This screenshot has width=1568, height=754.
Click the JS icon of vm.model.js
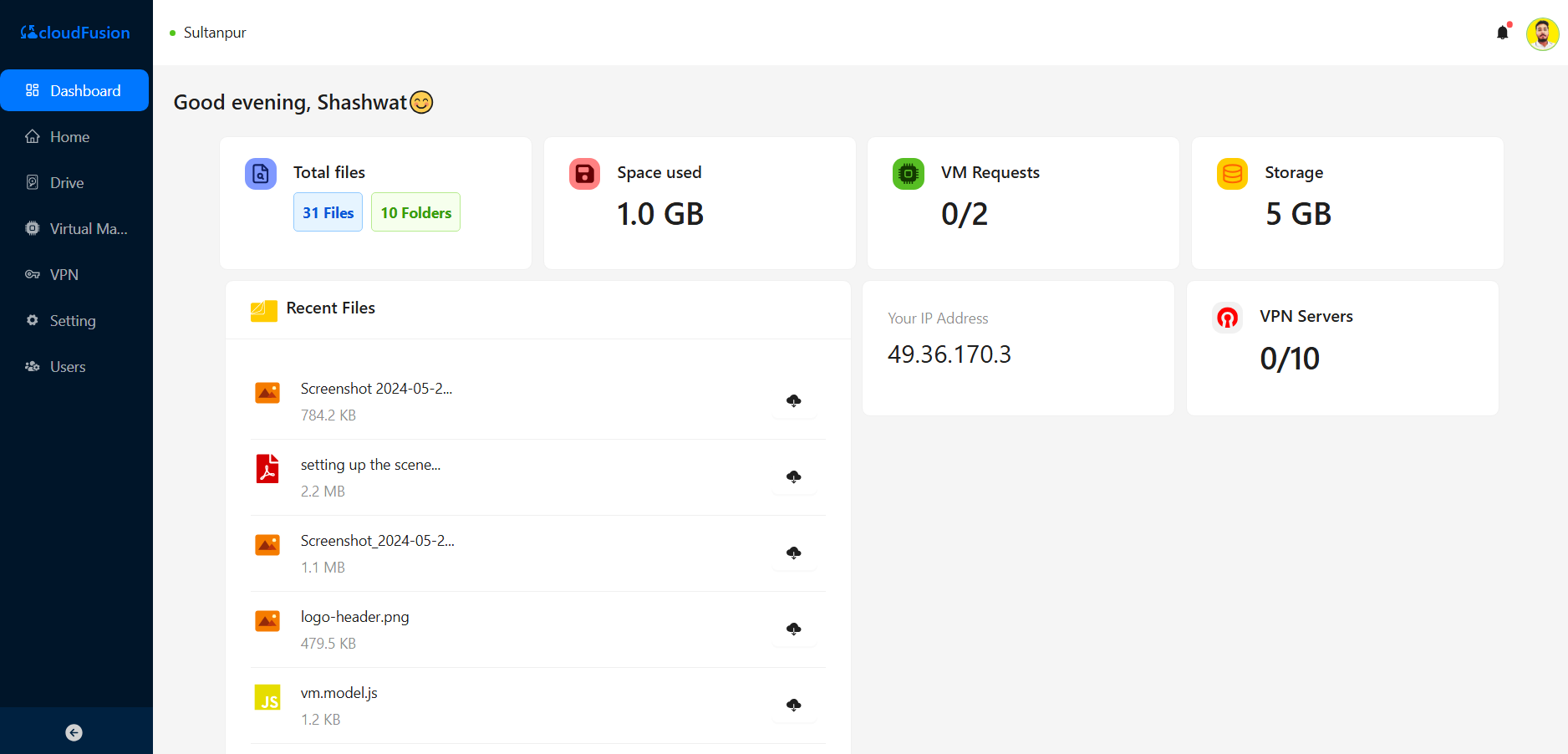pyautogui.click(x=267, y=697)
